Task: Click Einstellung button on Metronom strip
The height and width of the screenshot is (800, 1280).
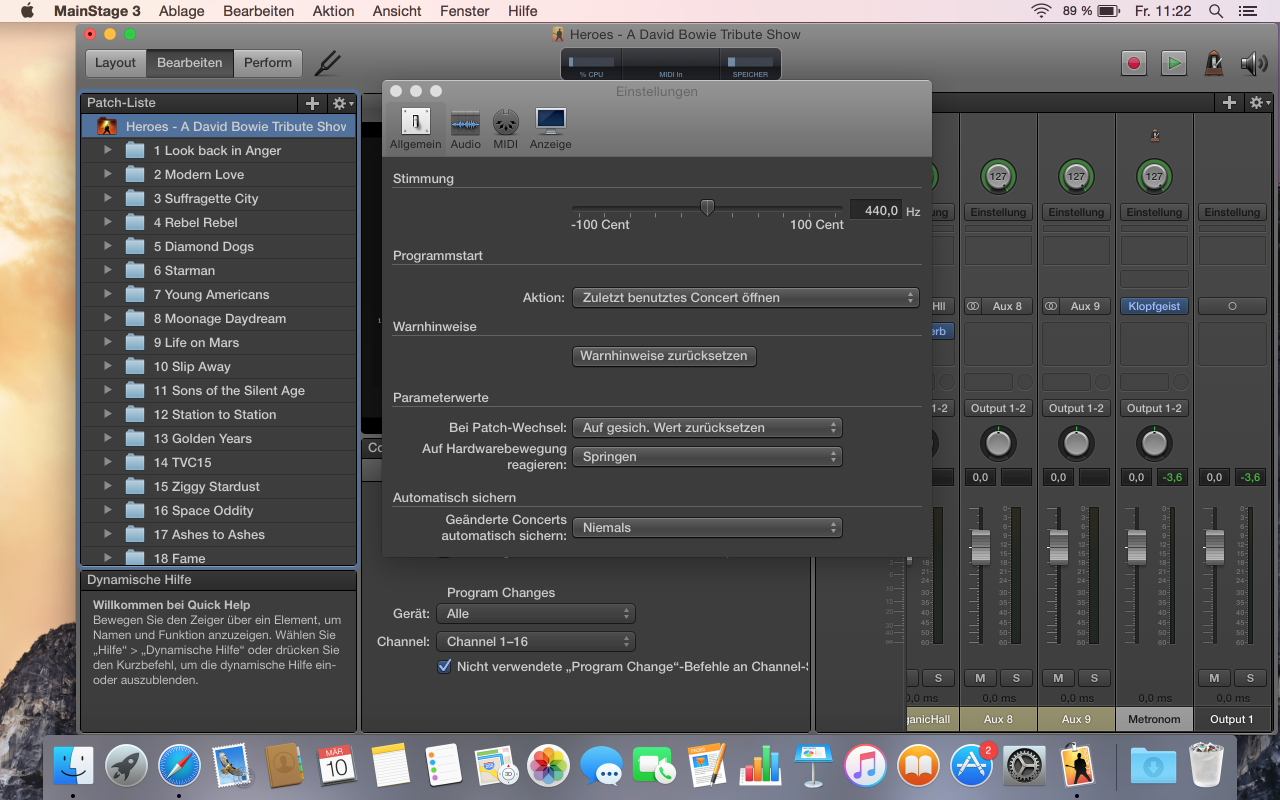Action: (x=1154, y=212)
